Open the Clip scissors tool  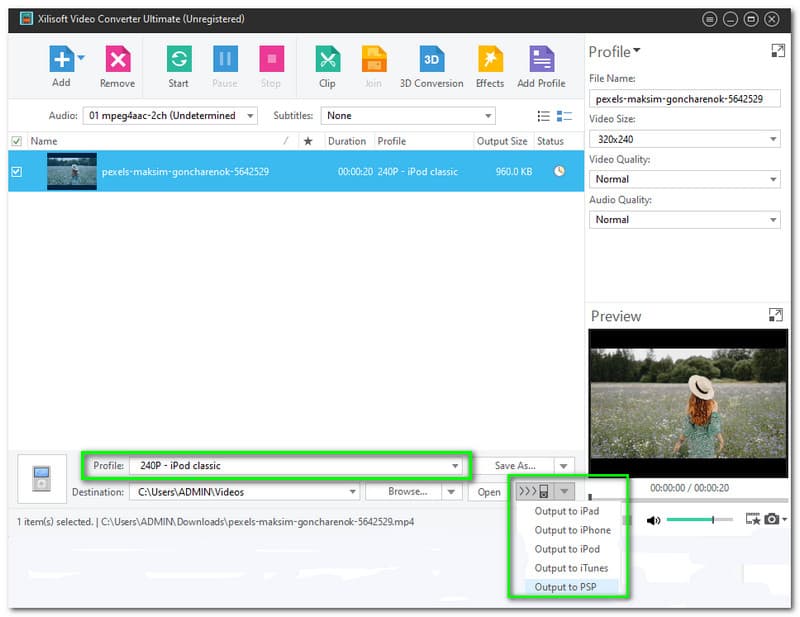[327, 60]
